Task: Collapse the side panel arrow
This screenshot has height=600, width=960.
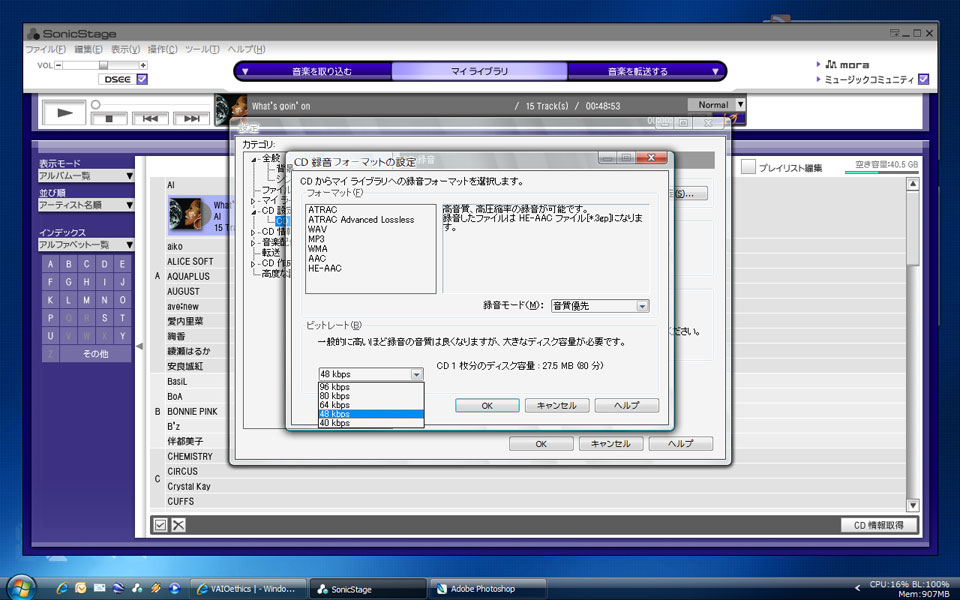Action: pyautogui.click(x=140, y=347)
